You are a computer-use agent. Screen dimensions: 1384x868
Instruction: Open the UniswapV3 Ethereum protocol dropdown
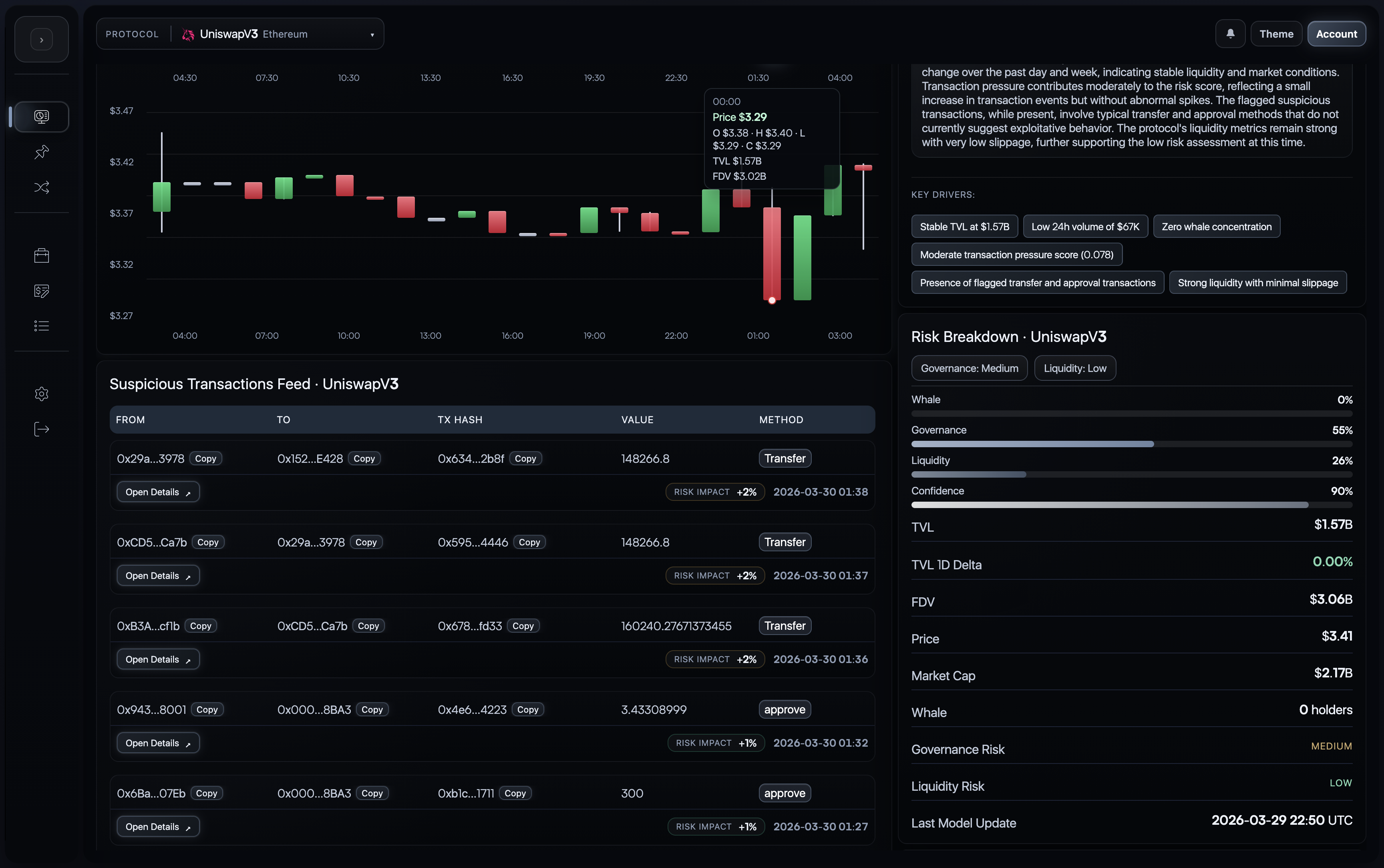pyautogui.click(x=240, y=34)
